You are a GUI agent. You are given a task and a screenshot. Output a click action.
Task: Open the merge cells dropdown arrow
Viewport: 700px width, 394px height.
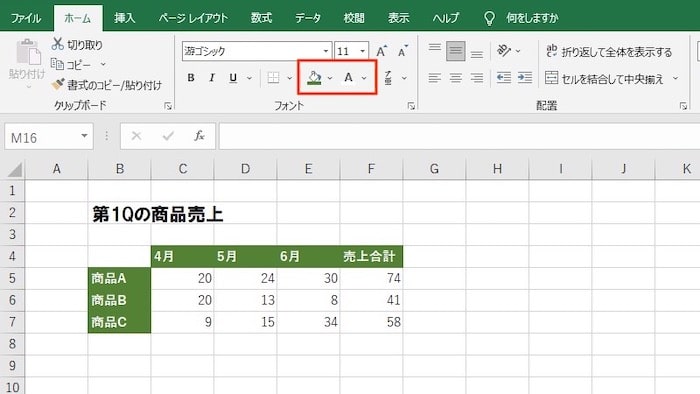tap(675, 79)
